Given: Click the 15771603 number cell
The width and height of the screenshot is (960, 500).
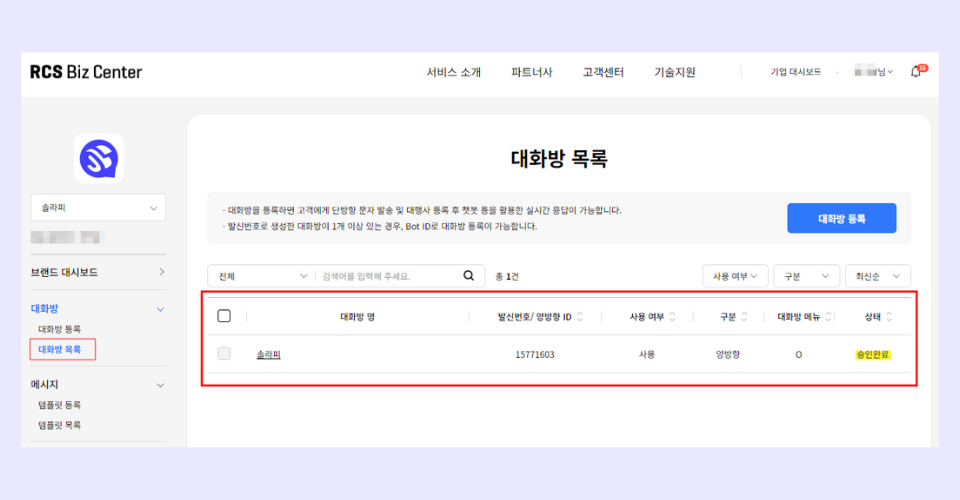Looking at the screenshot, I should 534,354.
